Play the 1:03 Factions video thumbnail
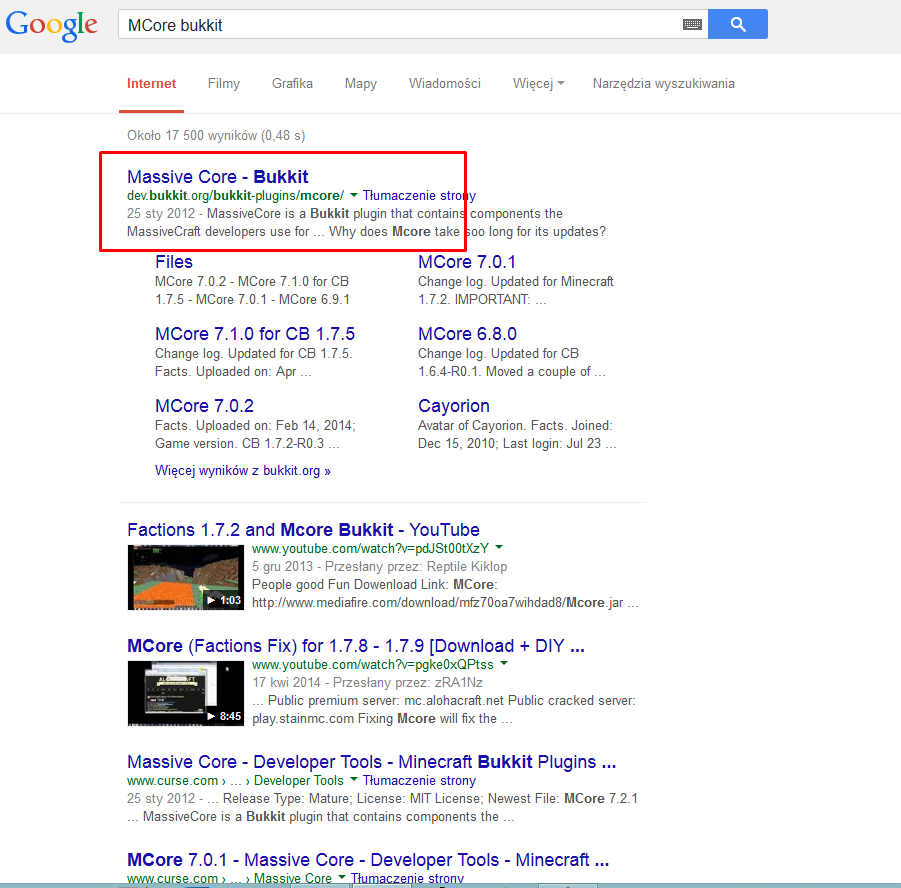Image resolution: width=901 pixels, height=888 pixels. (x=186, y=577)
